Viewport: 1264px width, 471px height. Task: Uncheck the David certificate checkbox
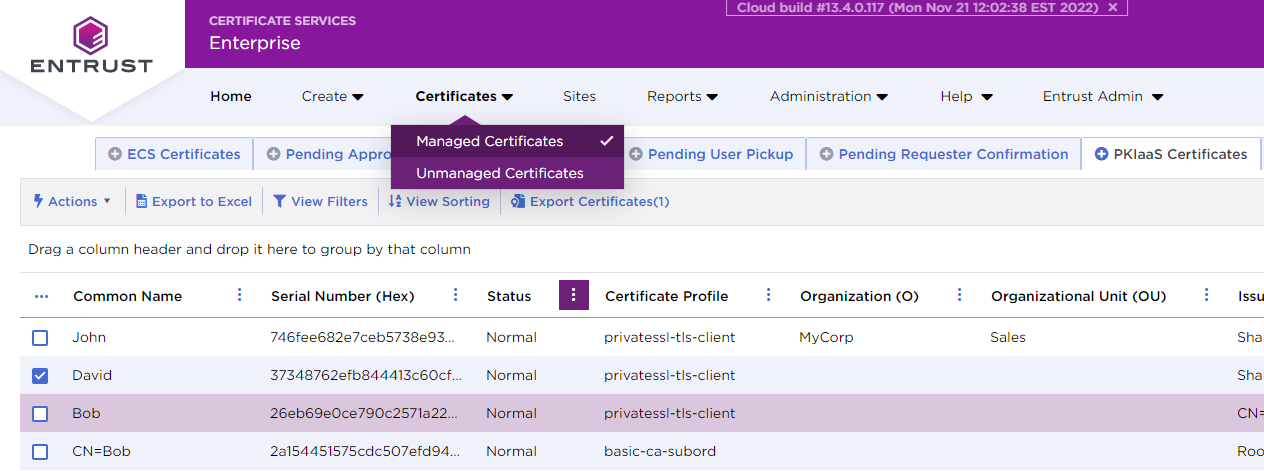pyautogui.click(x=40, y=376)
